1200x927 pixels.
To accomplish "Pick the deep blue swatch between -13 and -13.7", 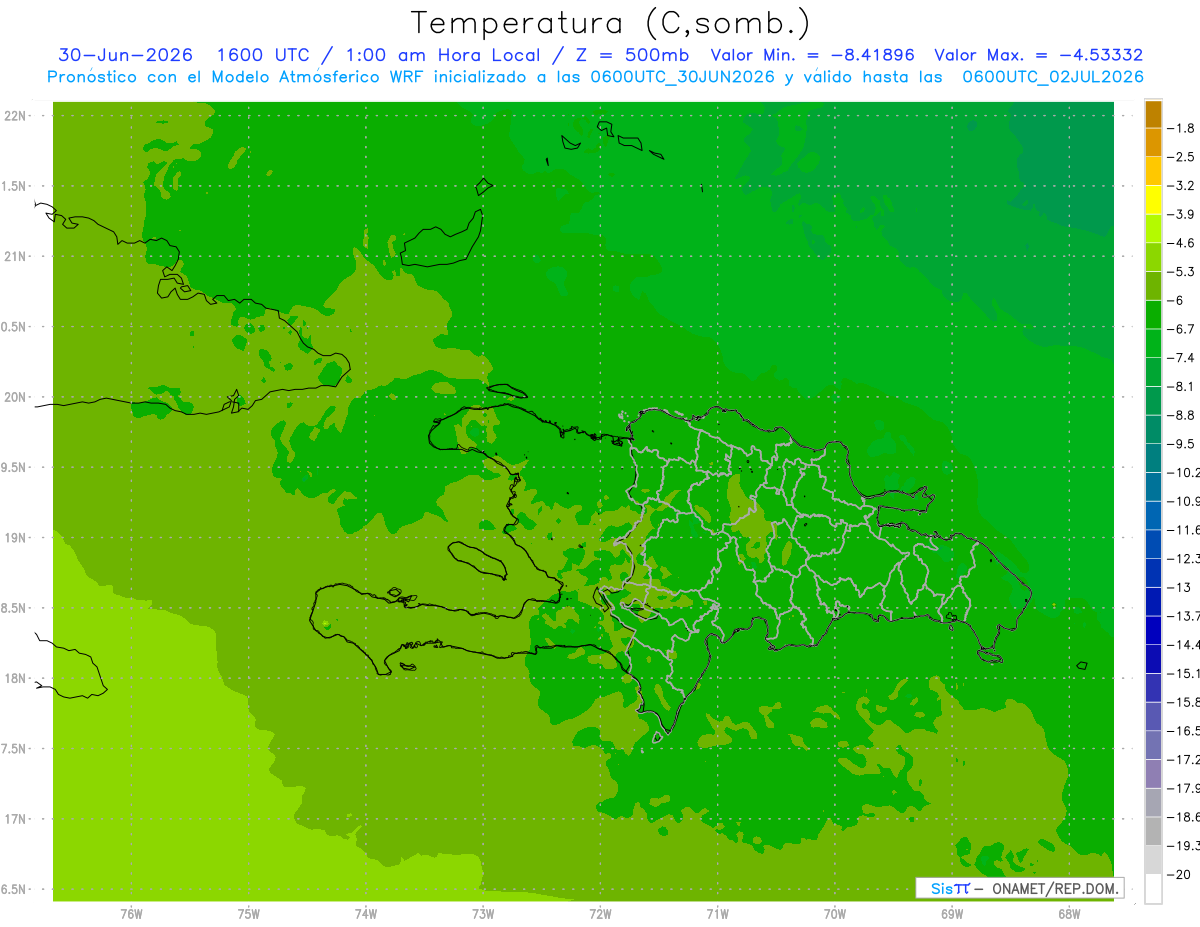I will click(x=1153, y=602).
